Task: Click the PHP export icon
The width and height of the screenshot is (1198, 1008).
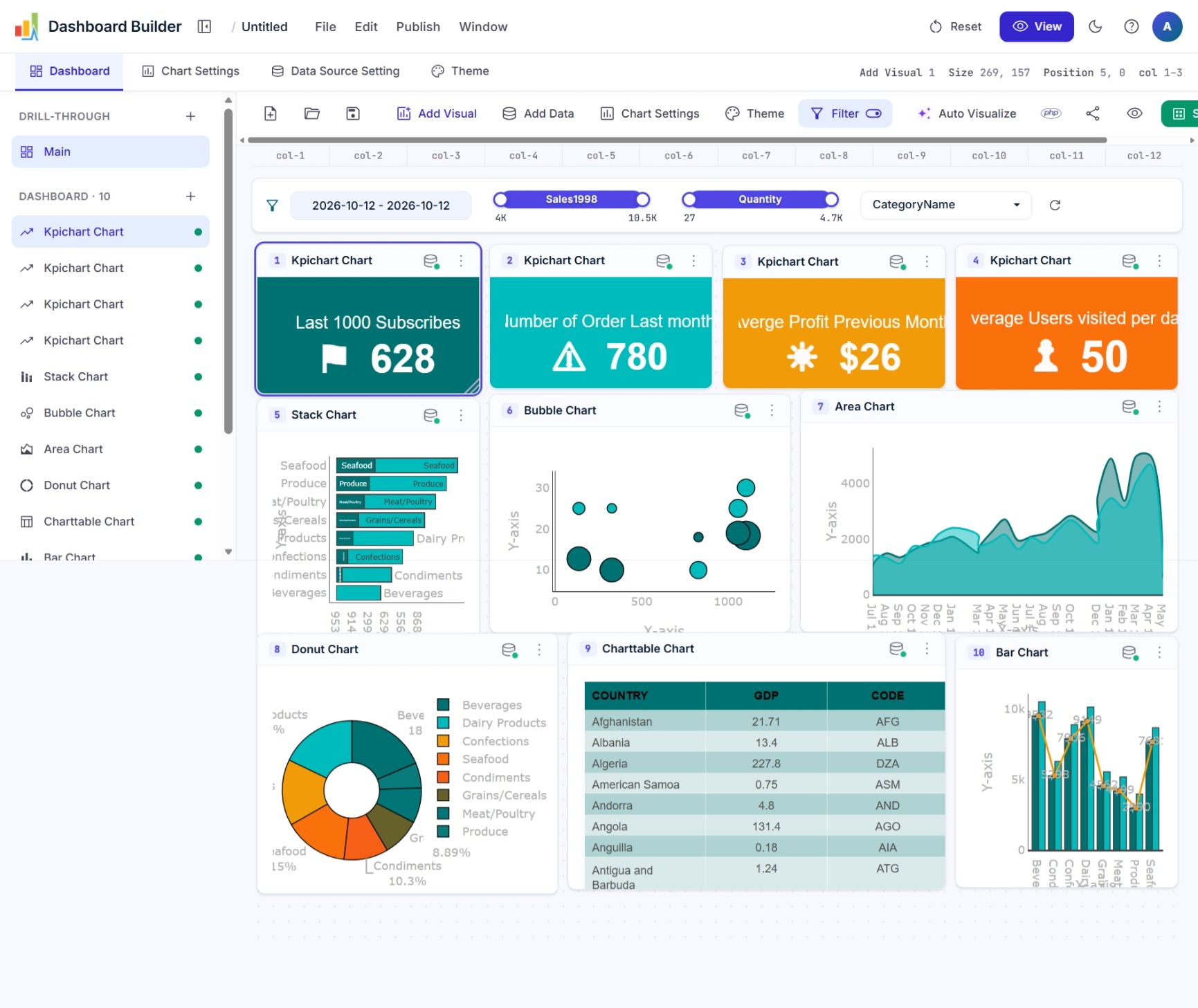Action: point(1051,113)
